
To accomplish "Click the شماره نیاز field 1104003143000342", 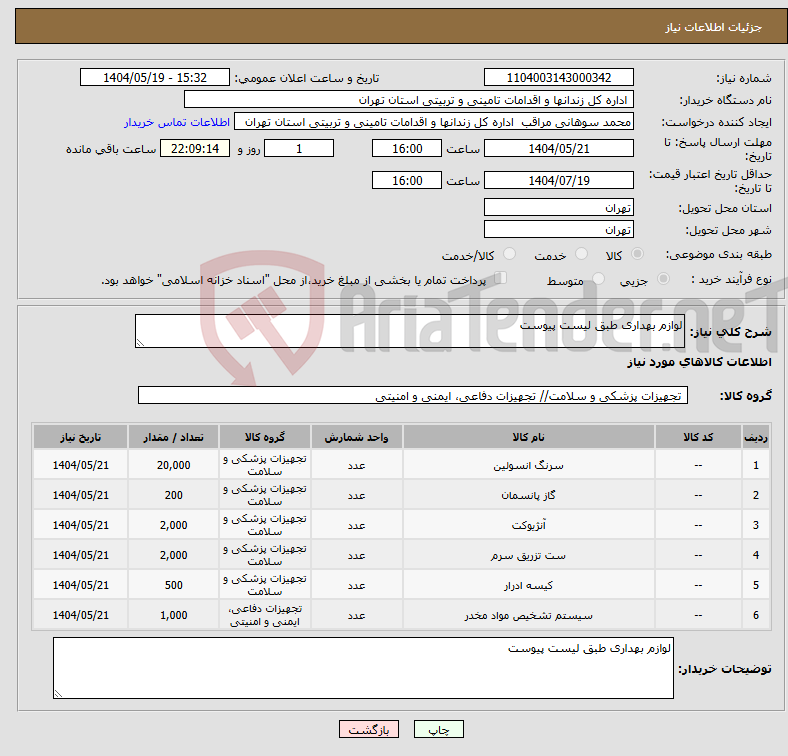I will 558,77.
